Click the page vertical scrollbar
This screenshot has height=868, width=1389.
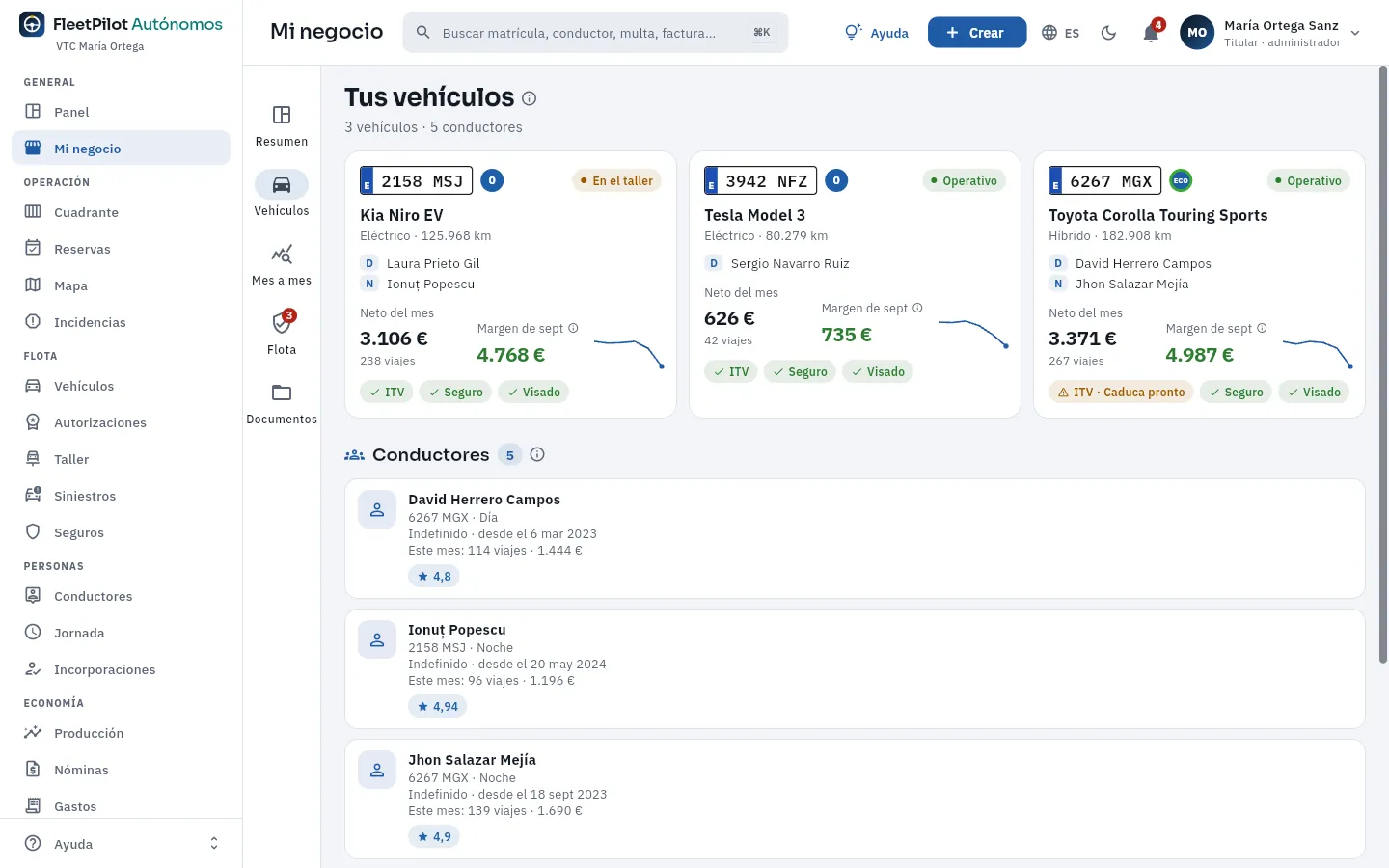coord(1383,365)
